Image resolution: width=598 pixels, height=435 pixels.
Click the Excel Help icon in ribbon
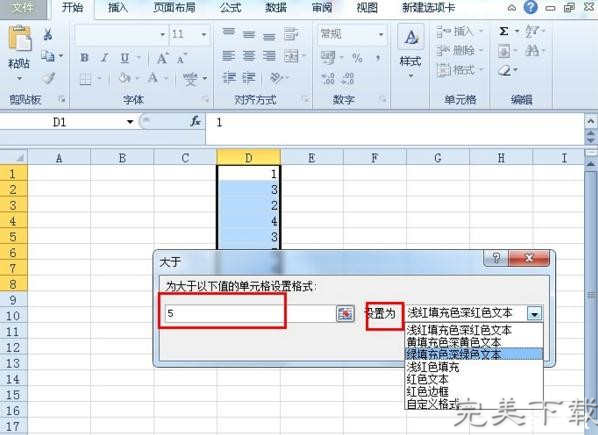[530, 7]
